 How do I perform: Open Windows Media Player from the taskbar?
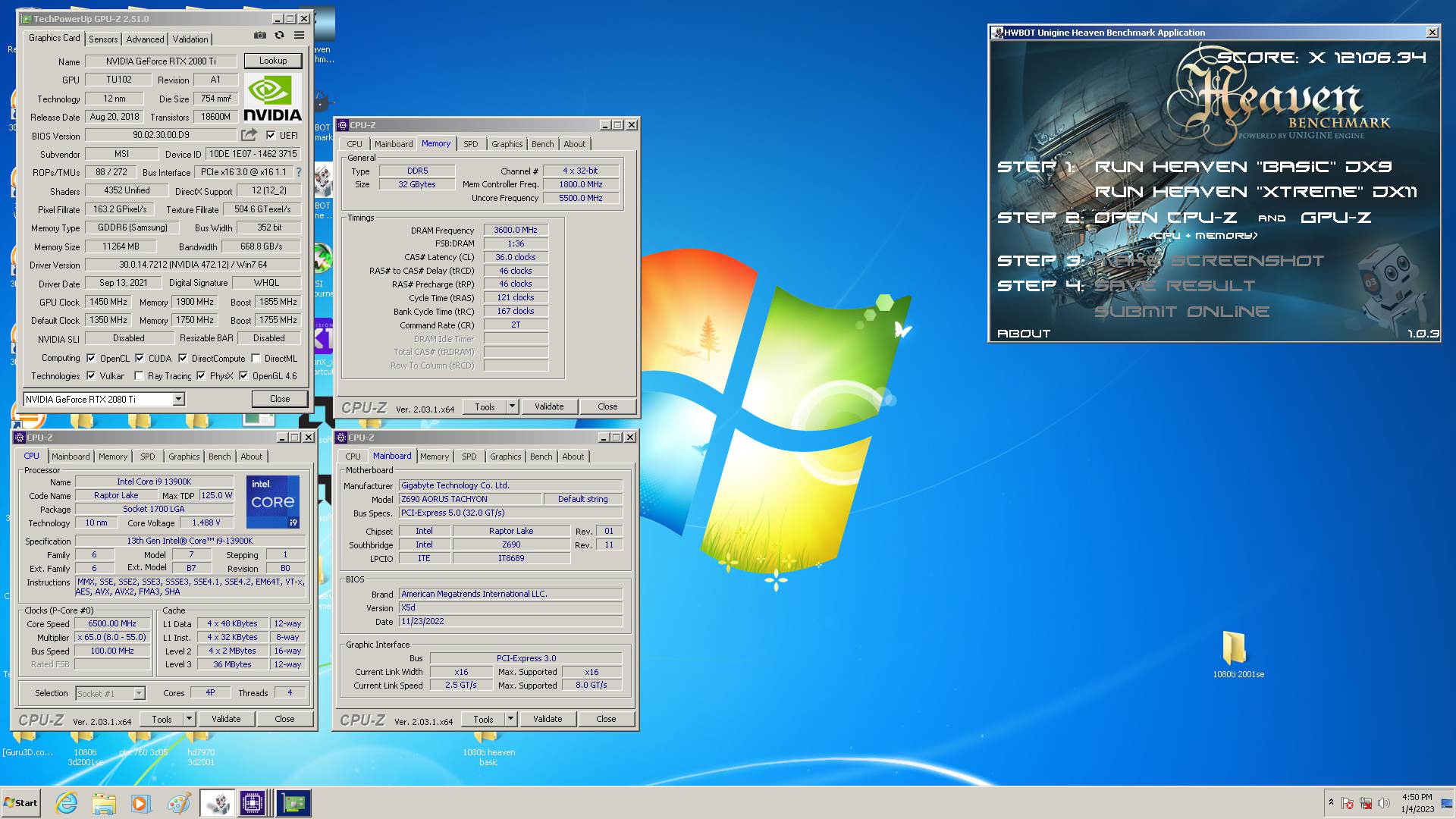click(x=140, y=803)
